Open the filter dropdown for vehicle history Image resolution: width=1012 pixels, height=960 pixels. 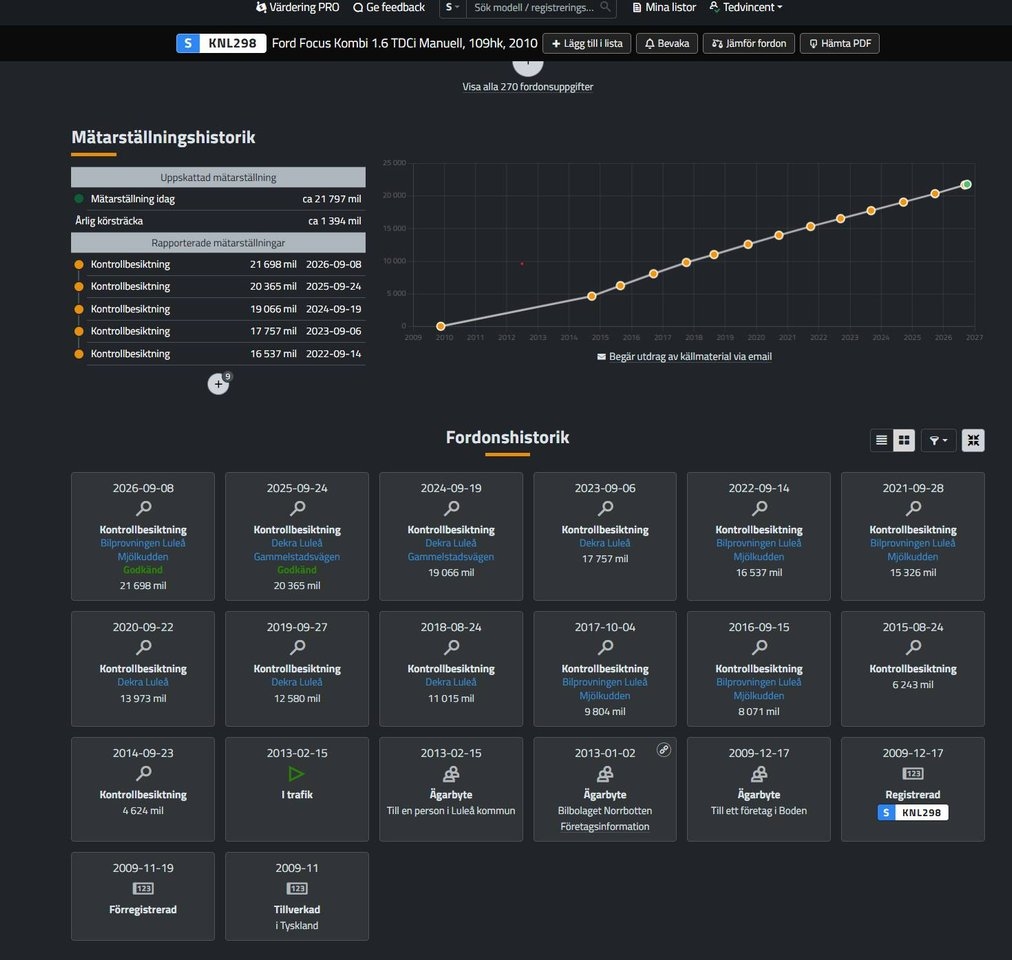[938, 440]
